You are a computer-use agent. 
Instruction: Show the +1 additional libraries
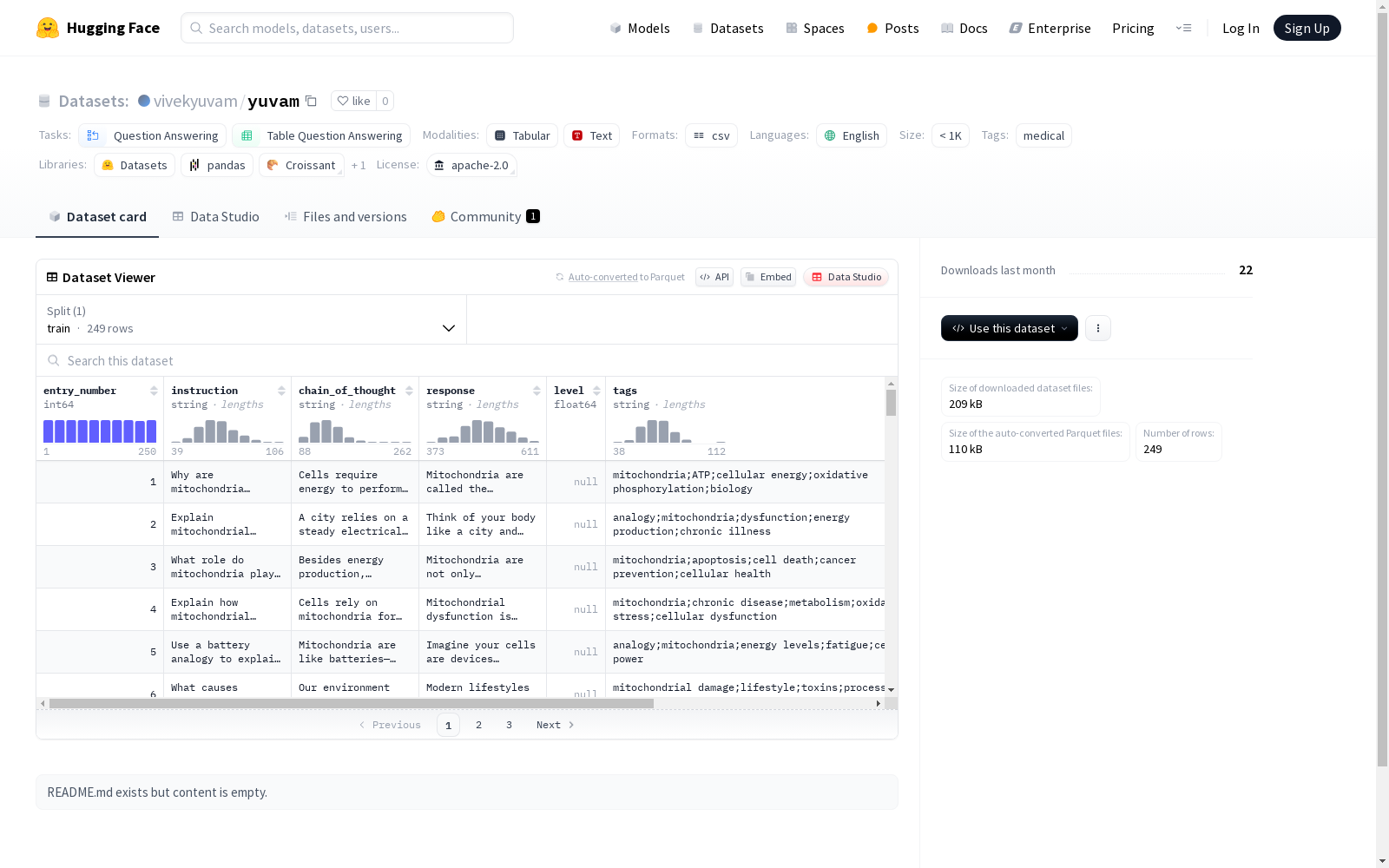click(359, 165)
